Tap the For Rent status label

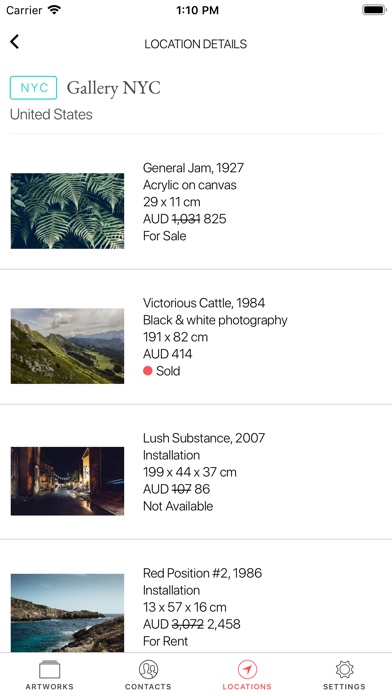[x=166, y=641]
